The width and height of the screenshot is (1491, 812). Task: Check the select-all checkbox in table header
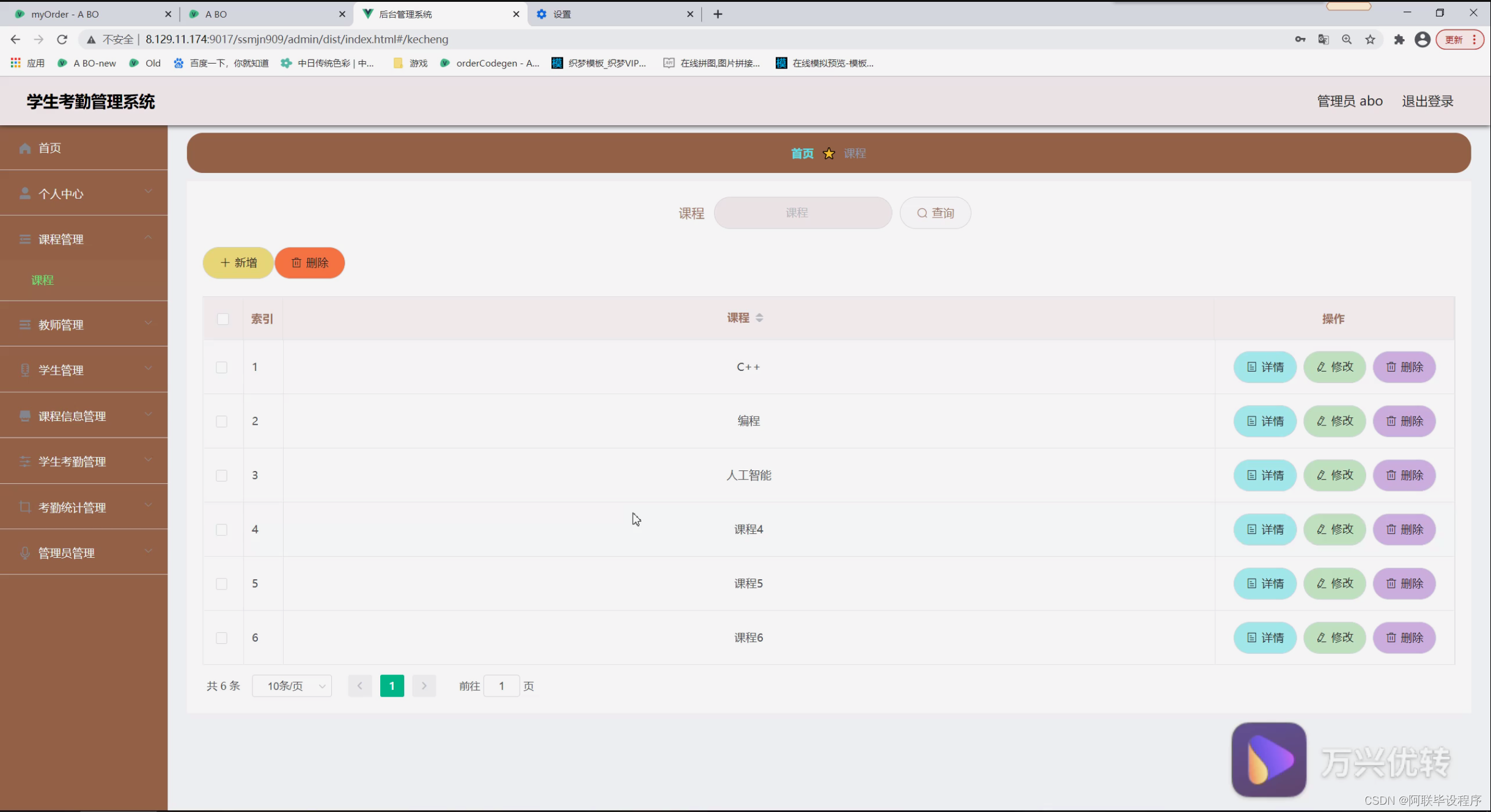point(223,319)
